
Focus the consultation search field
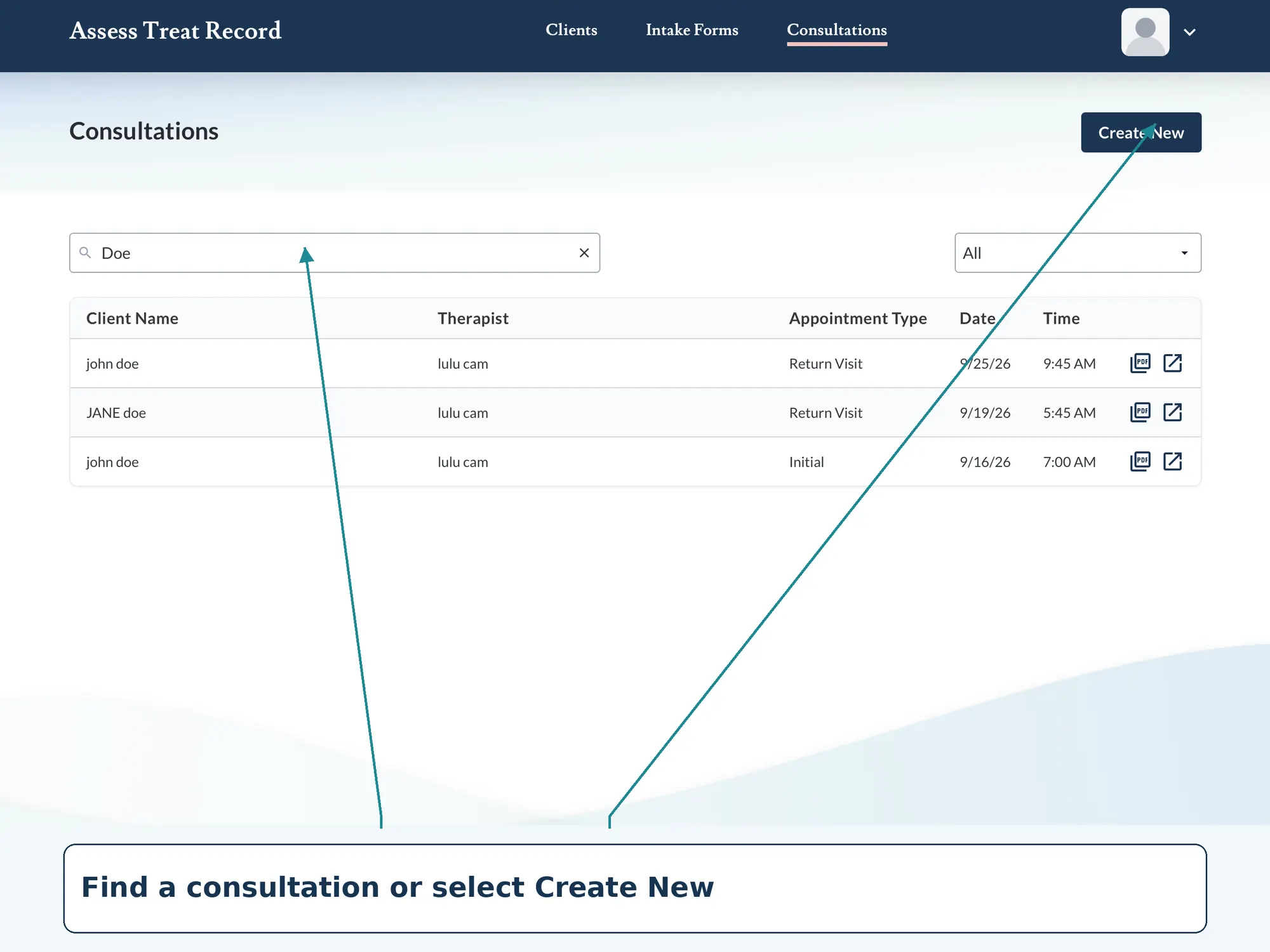(x=335, y=253)
